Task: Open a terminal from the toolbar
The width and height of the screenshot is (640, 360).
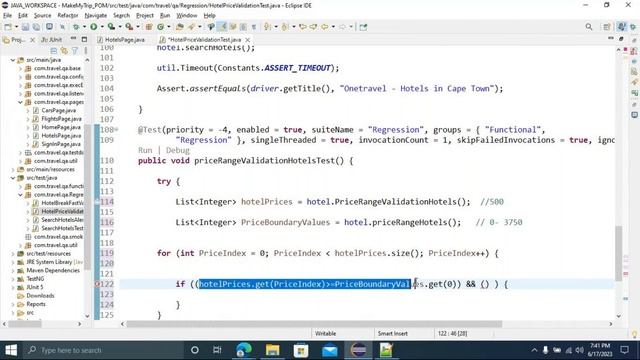Action: pos(49,27)
